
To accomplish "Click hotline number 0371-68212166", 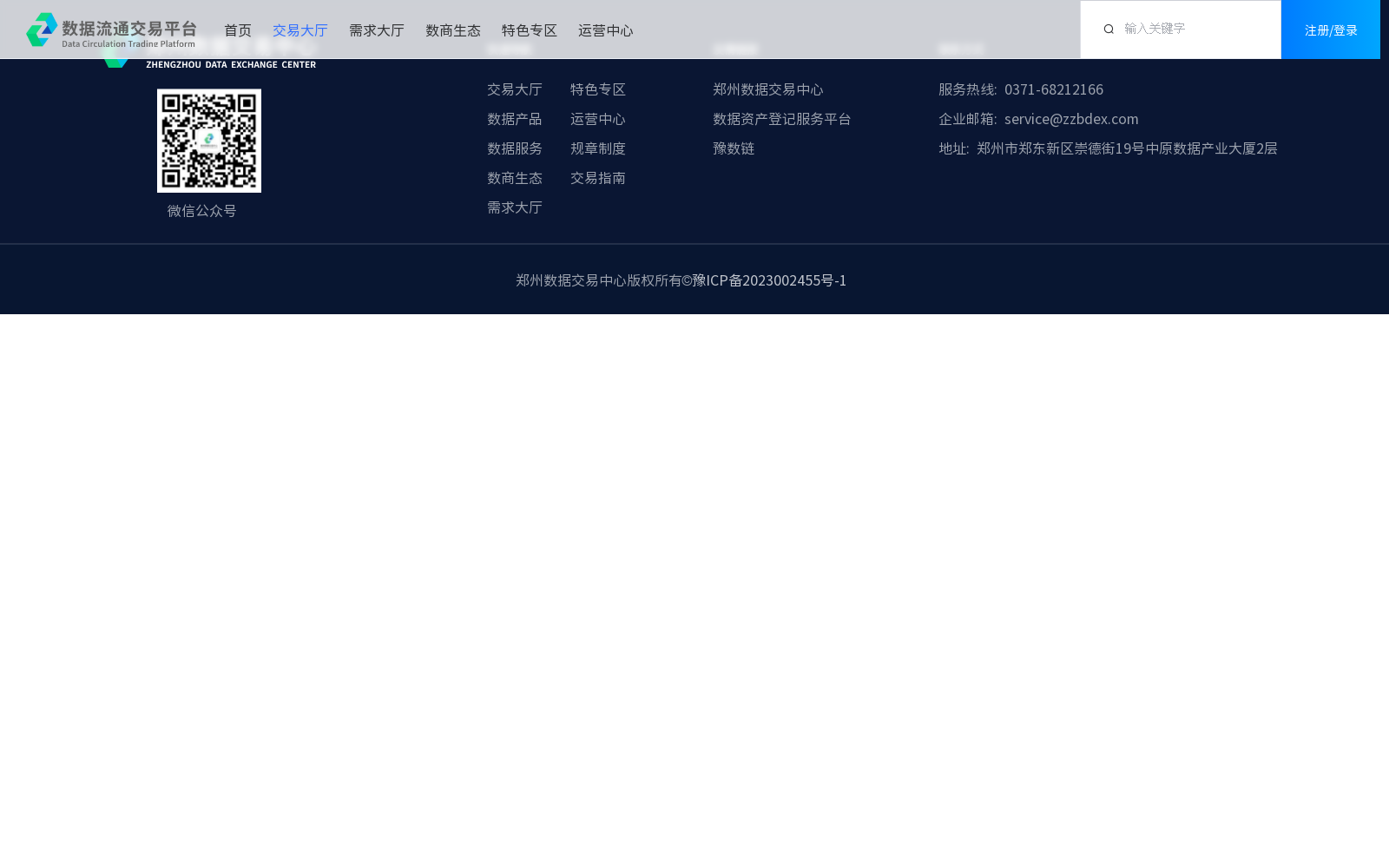I will click(1054, 89).
